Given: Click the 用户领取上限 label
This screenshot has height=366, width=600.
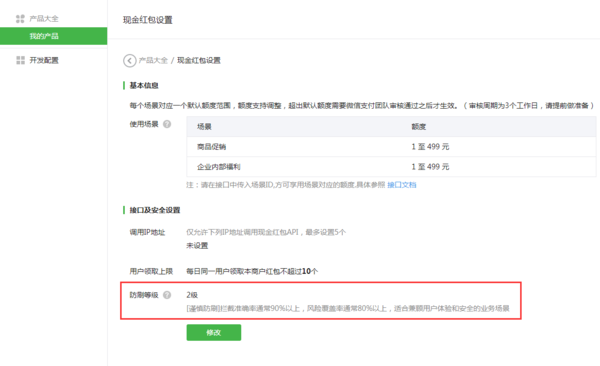Looking at the screenshot, I should pos(151,271).
